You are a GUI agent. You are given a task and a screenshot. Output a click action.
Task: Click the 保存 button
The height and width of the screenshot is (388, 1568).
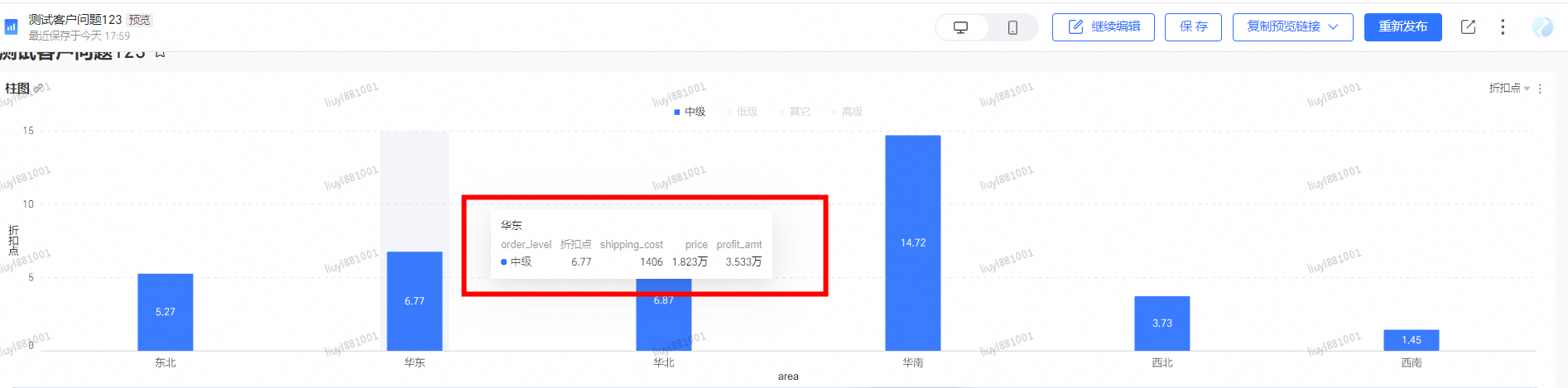(1193, 27)
